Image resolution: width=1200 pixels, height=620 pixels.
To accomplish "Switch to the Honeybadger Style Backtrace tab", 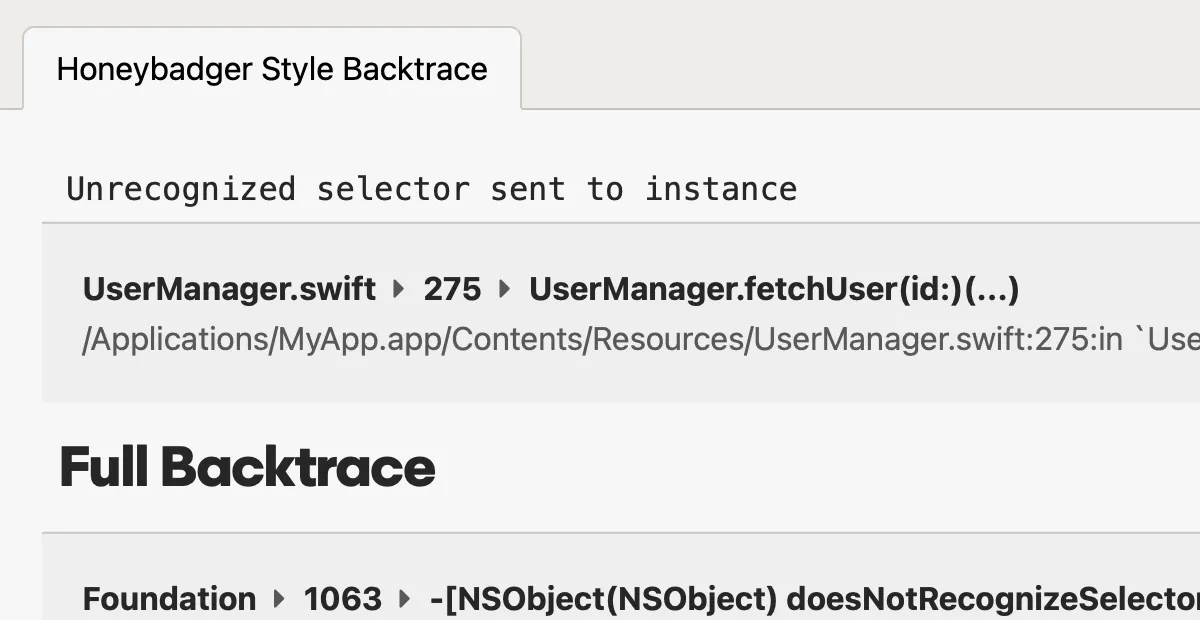I will [271, 69].
